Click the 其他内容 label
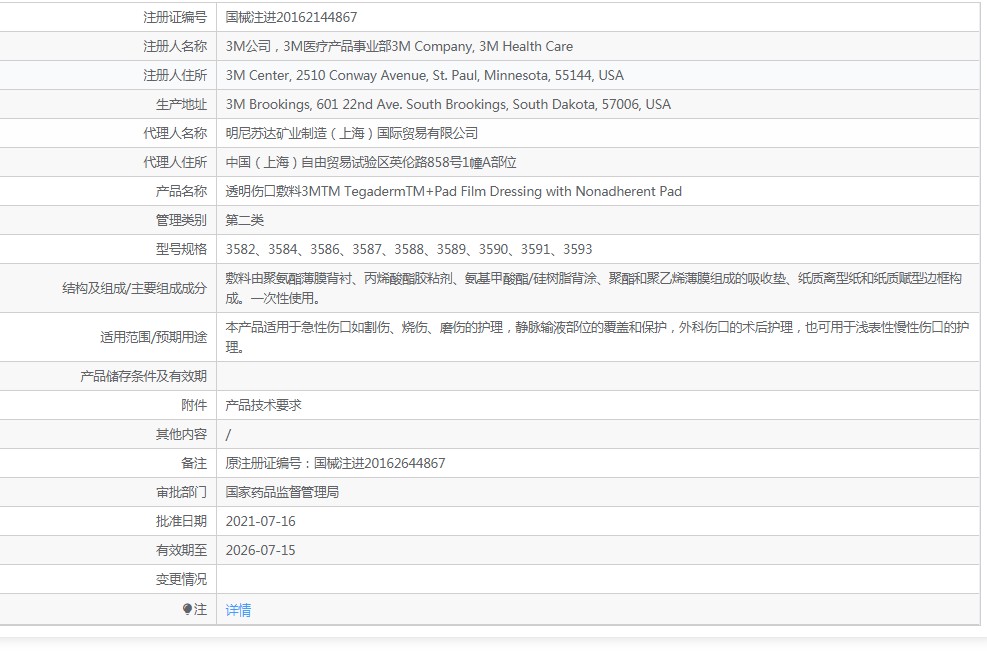This screenshot has width=987, height=655. click(x=181, y=434)
